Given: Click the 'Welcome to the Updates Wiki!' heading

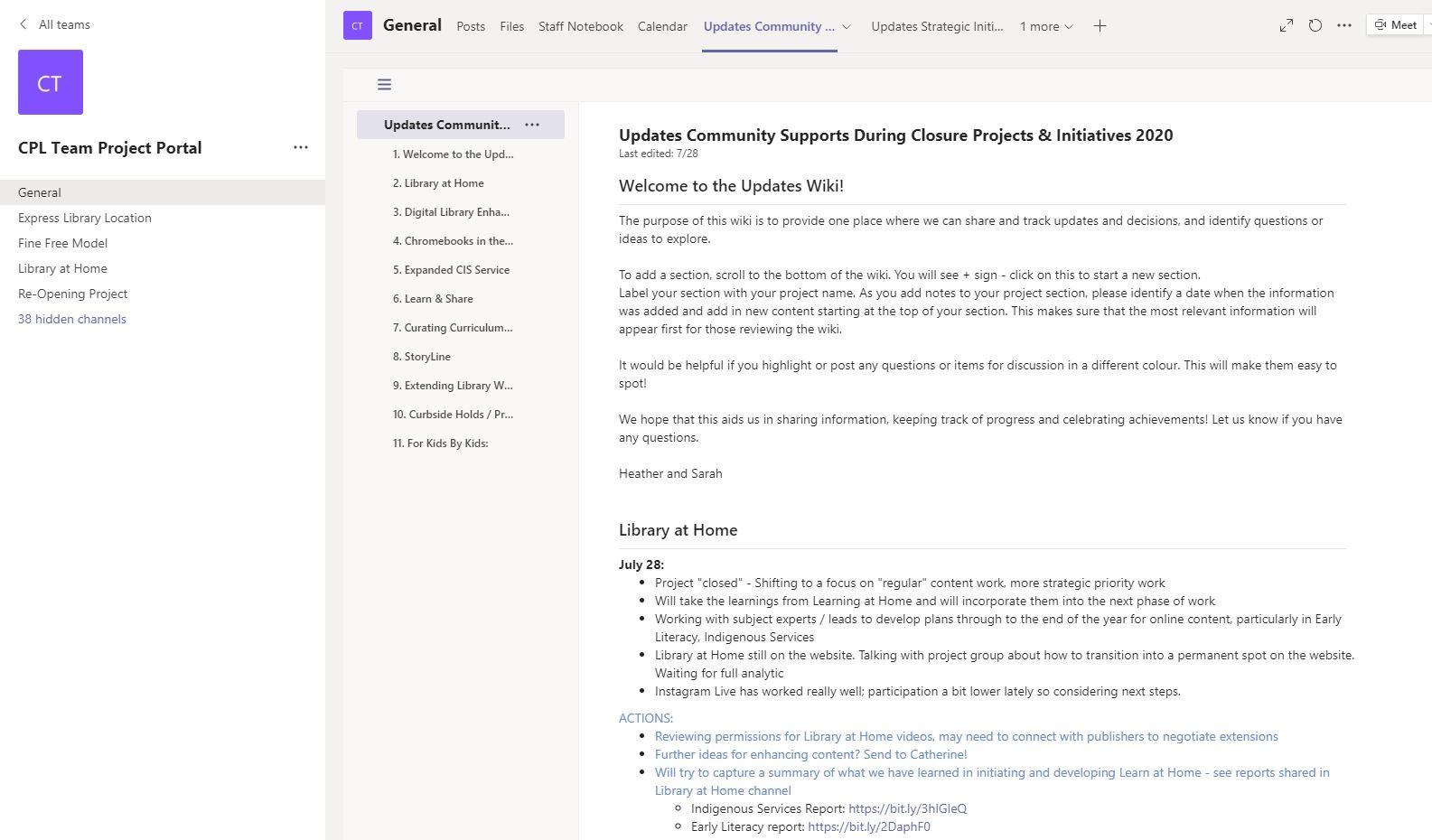Looking at the screenshot, I should point(731,186).
